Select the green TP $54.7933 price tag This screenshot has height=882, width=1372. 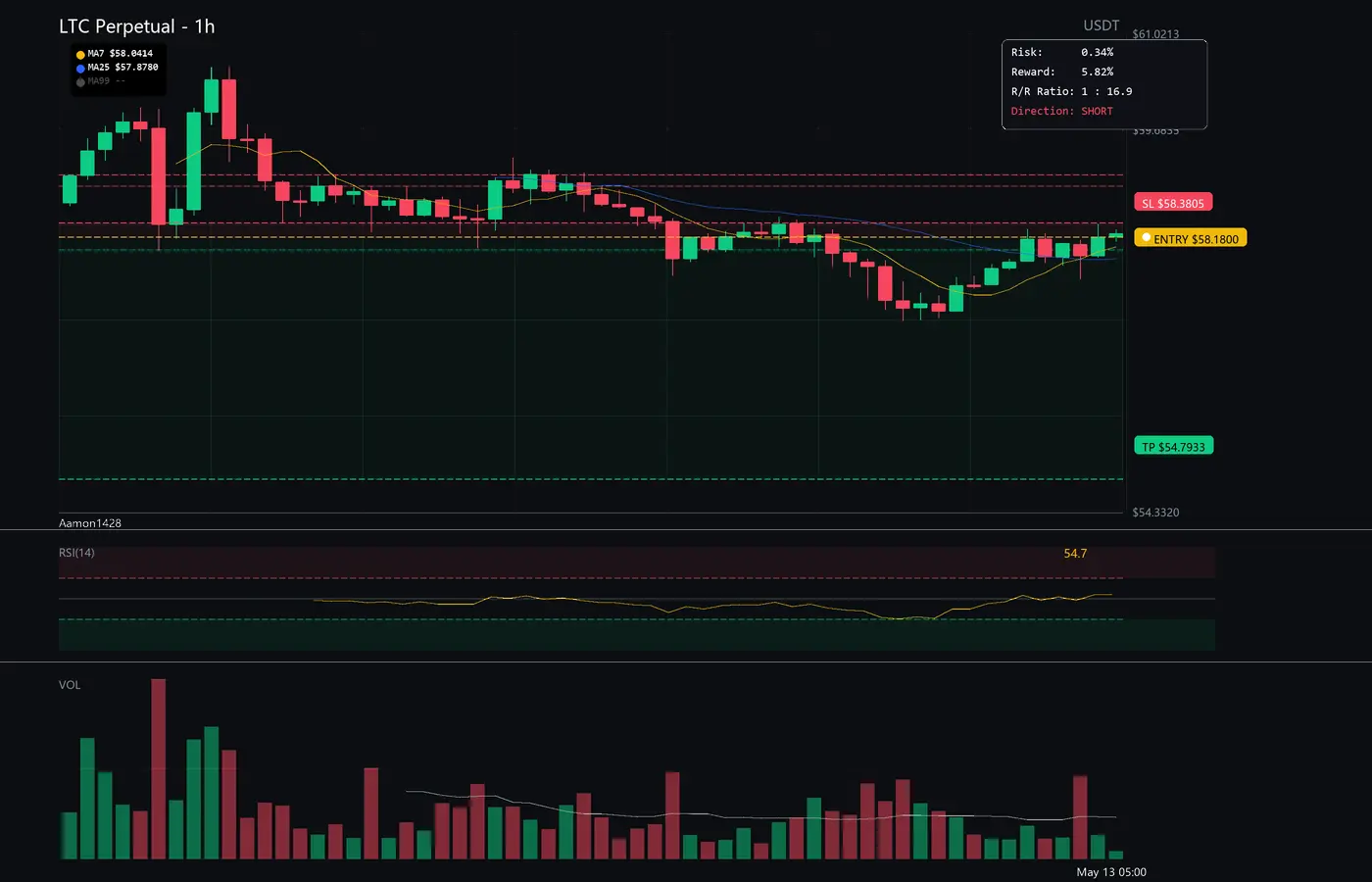click(1173, 447)
